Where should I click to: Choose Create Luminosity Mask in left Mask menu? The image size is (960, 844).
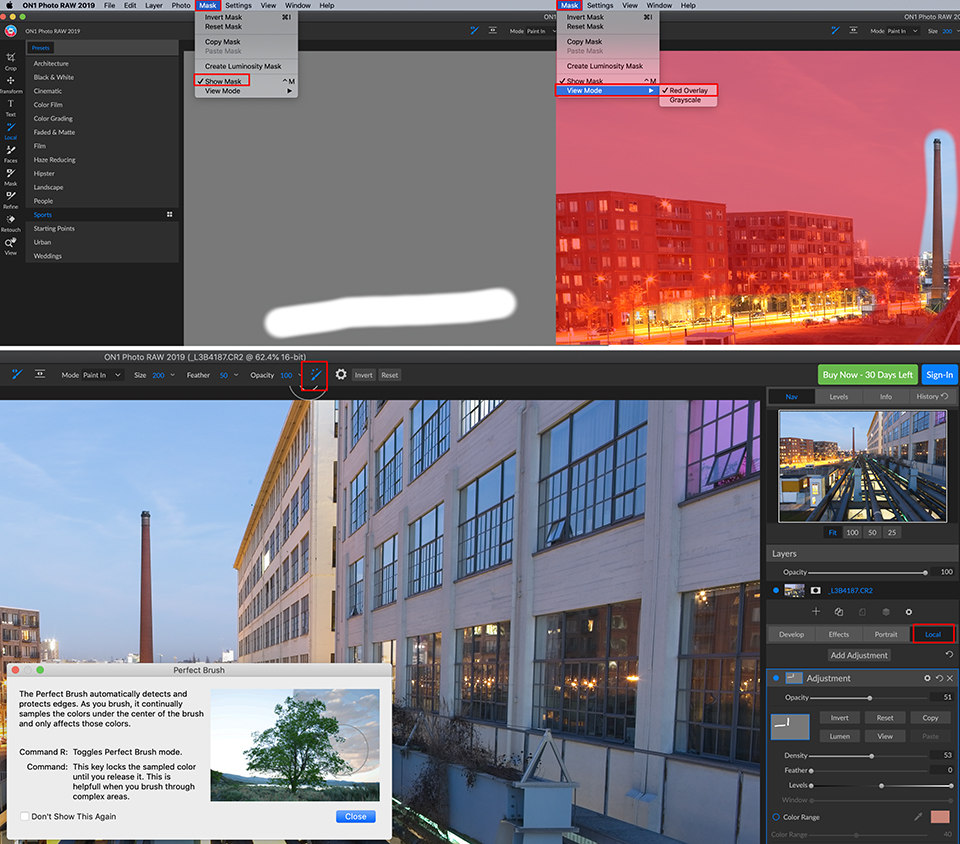pos(243,66)
